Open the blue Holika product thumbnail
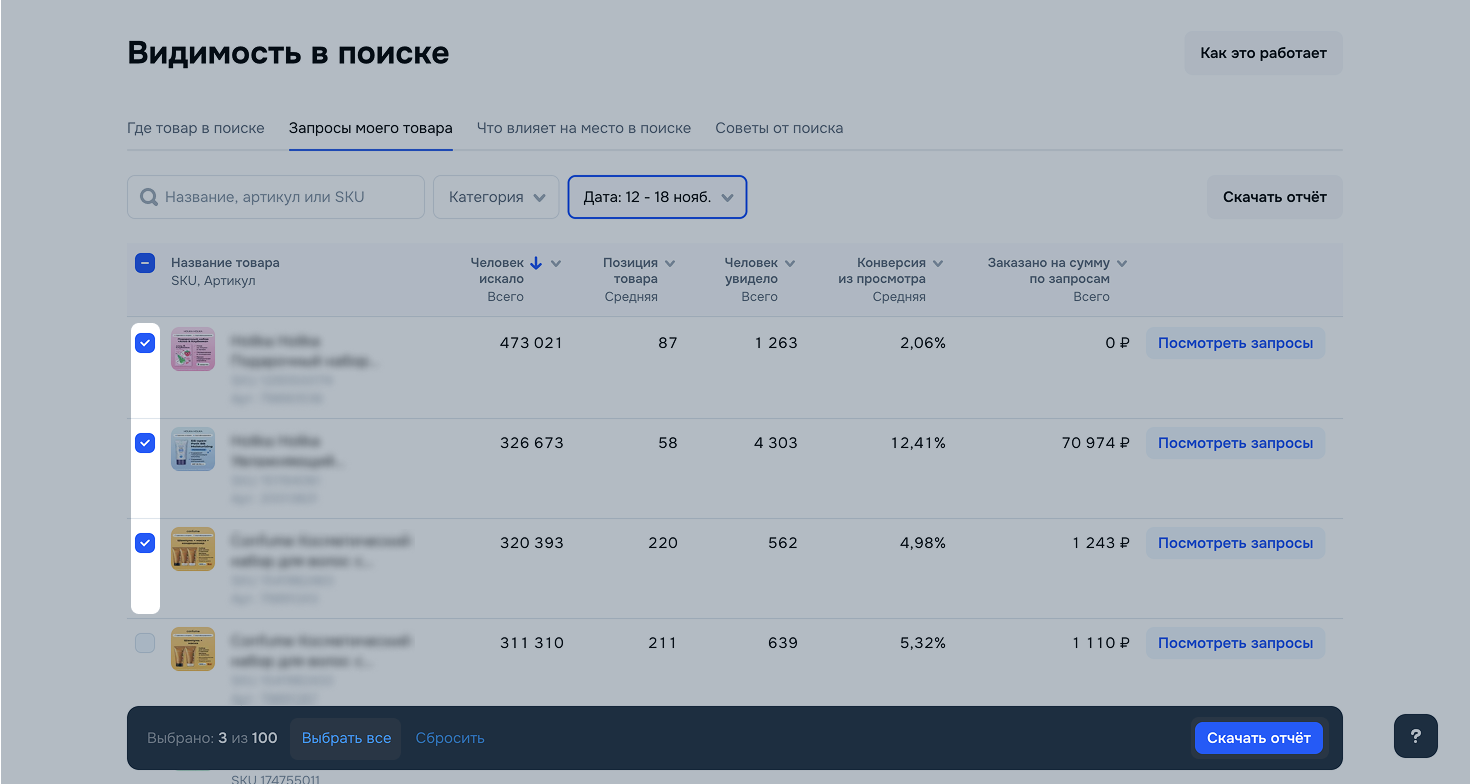This screenshot has width=1470, height=784. click(193, 449)
